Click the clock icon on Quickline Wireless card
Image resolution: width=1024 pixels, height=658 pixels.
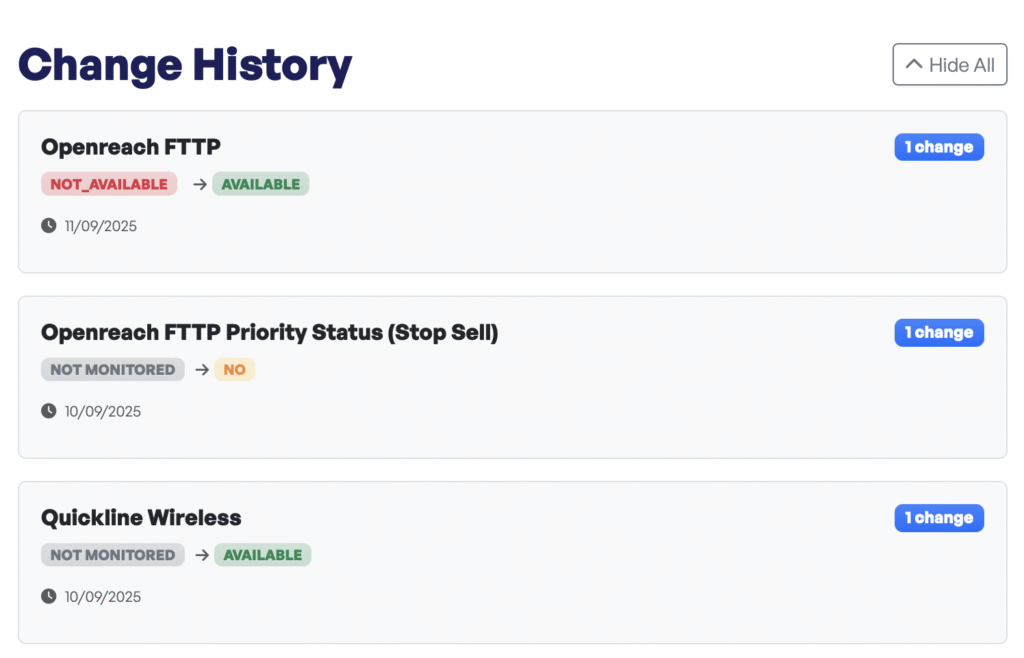point(46,596)
